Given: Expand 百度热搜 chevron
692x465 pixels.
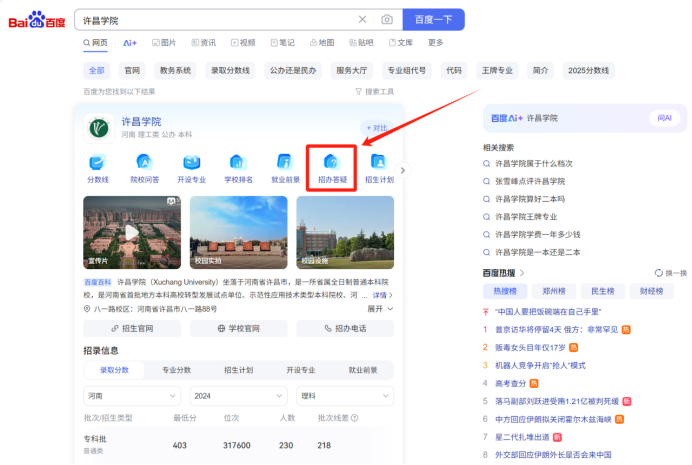Looking at the screenshot, I should tap(522, 273).
